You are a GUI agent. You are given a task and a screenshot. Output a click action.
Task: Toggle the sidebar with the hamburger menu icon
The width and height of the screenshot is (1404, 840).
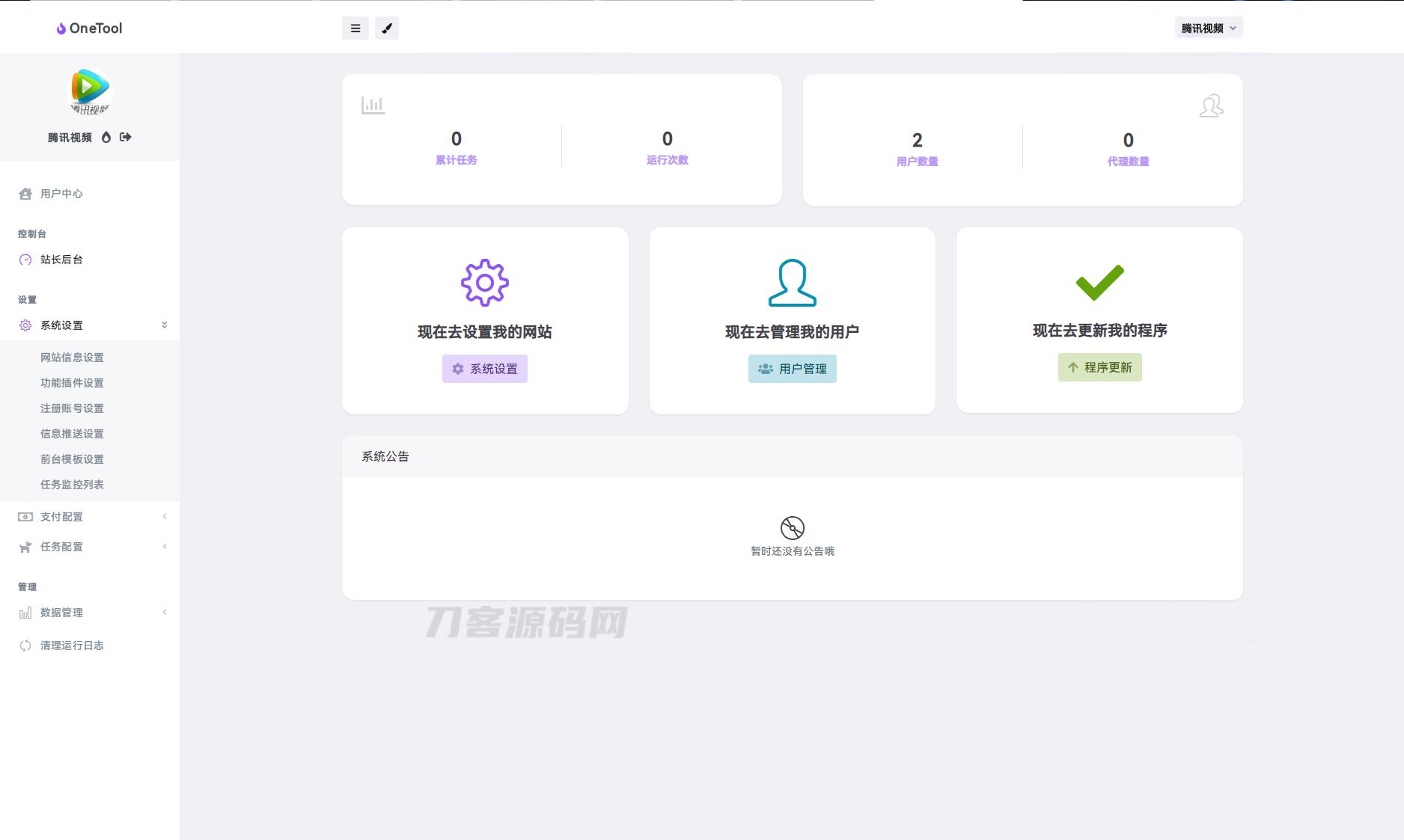click(355, 28)
